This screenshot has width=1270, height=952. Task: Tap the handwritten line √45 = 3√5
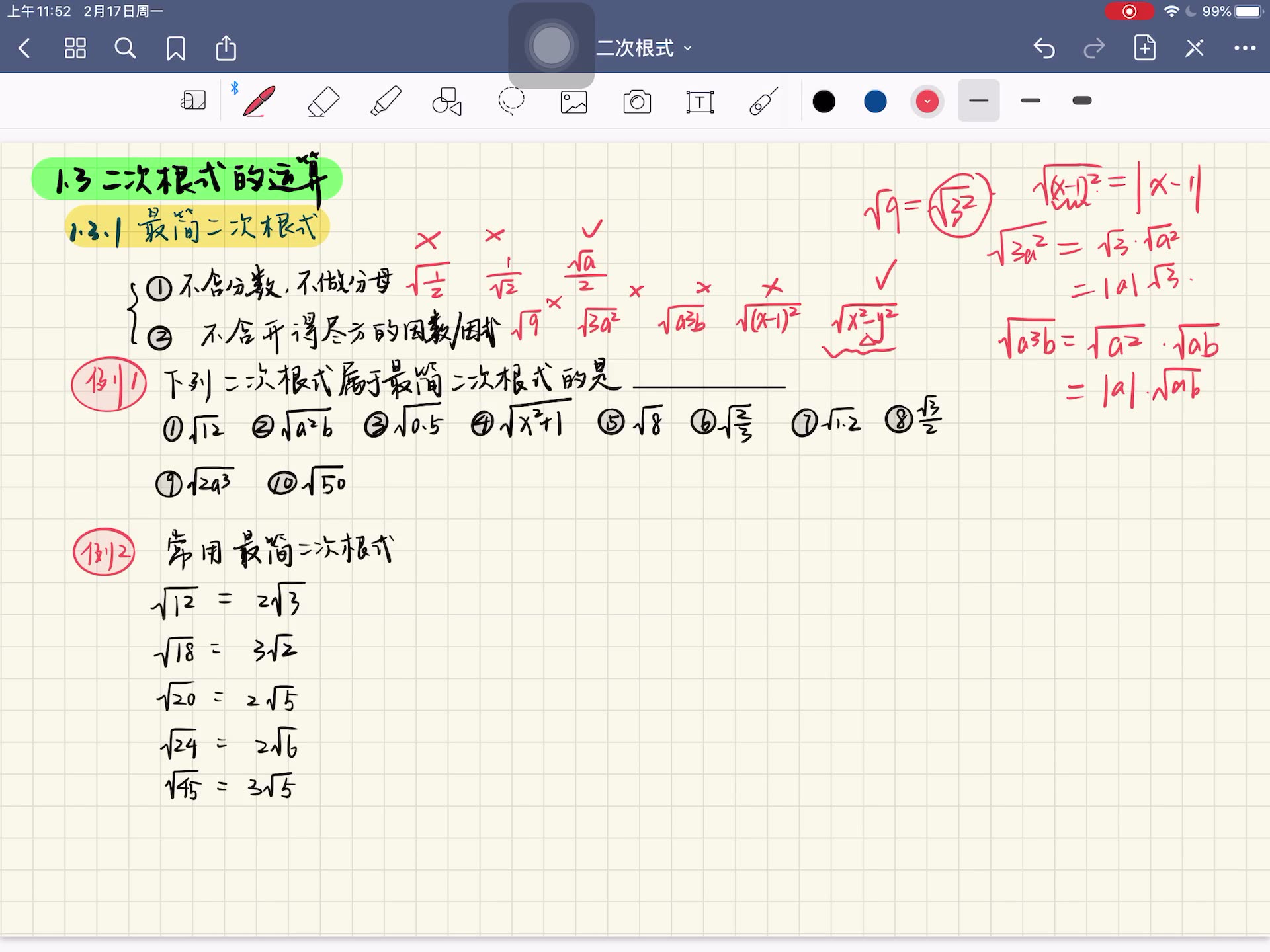point(230,786)
